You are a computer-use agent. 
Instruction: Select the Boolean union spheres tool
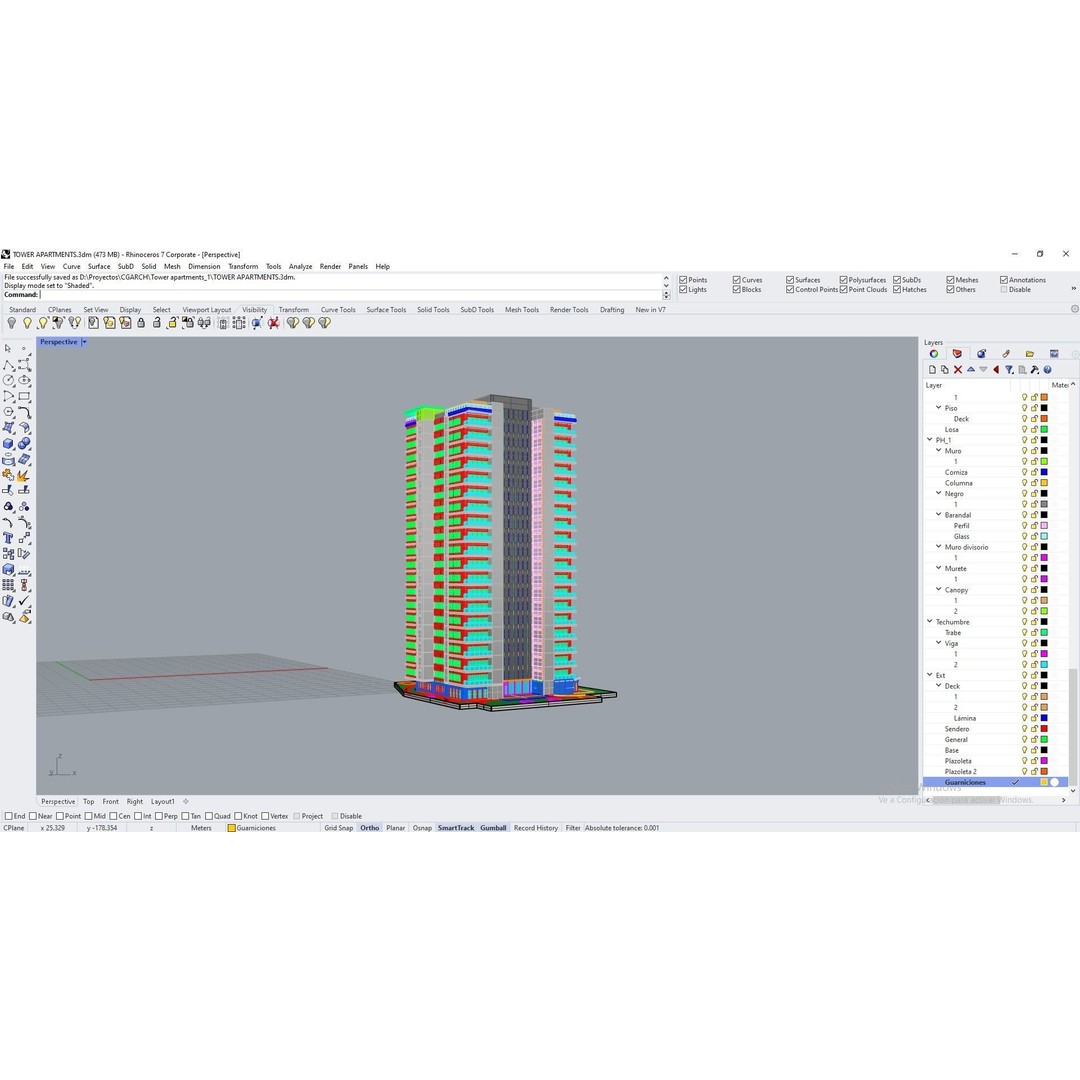(x=24, y=444)
